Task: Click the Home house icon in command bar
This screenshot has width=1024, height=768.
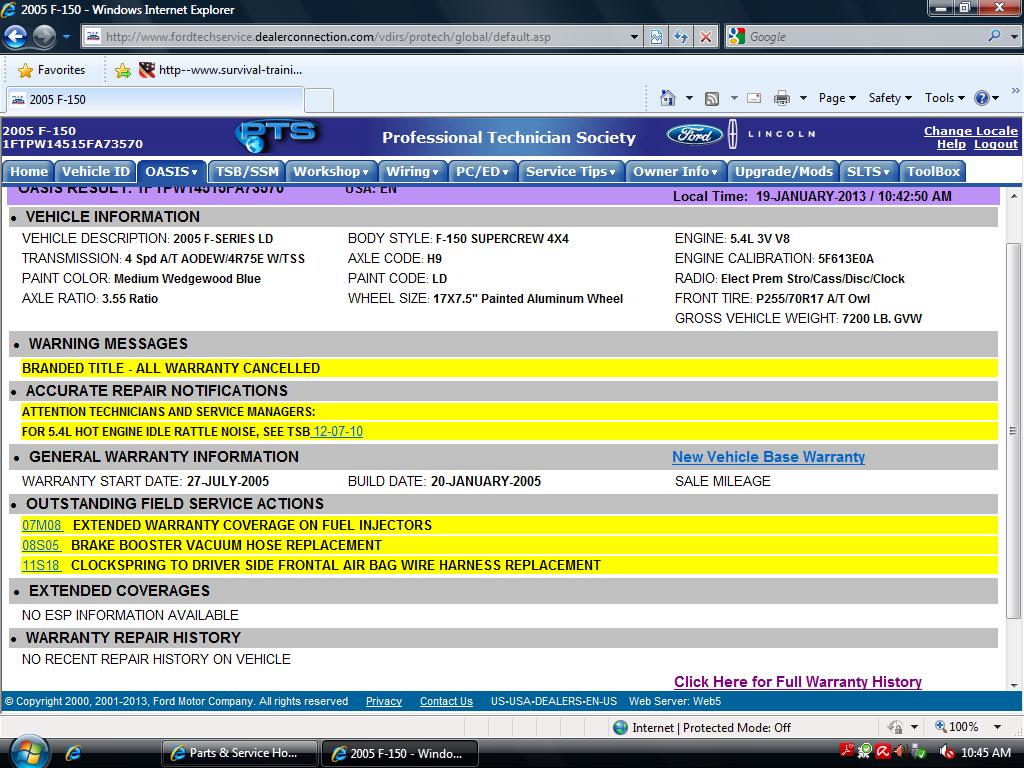Action: 667,98
